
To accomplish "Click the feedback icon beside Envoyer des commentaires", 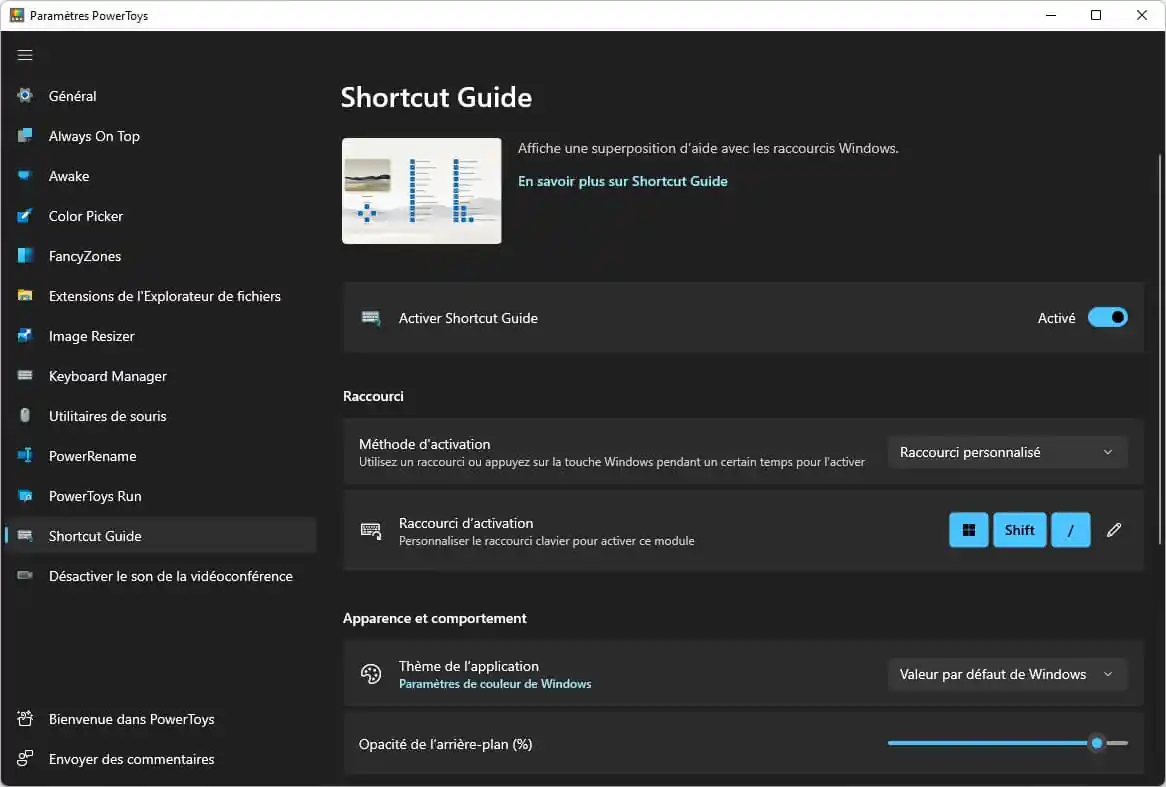I will click(25, 759).
